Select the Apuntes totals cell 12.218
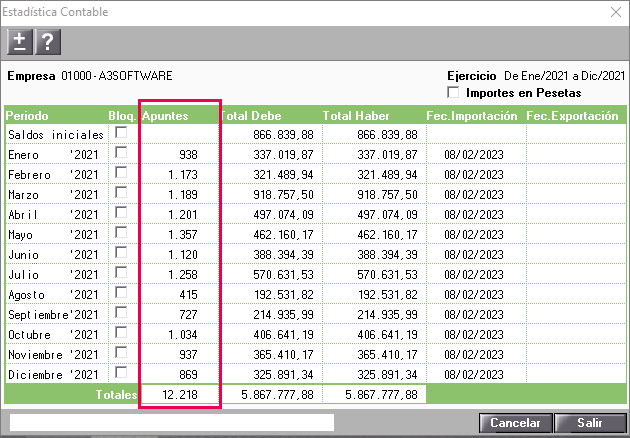The height and width of the screenshot is (438, 630). 180,395
